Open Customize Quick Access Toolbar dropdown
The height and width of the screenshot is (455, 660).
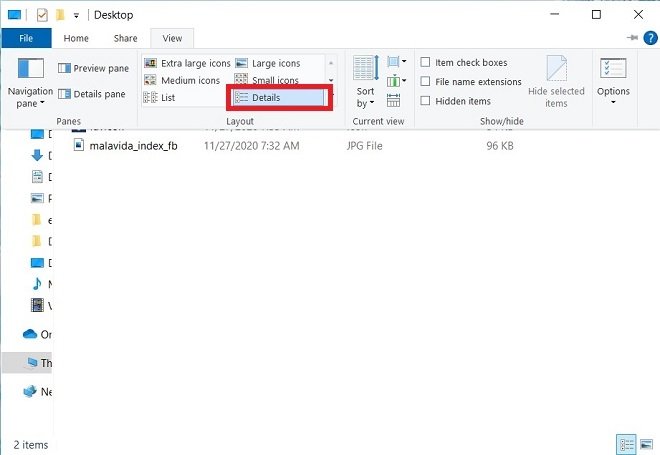coord(76,16)
